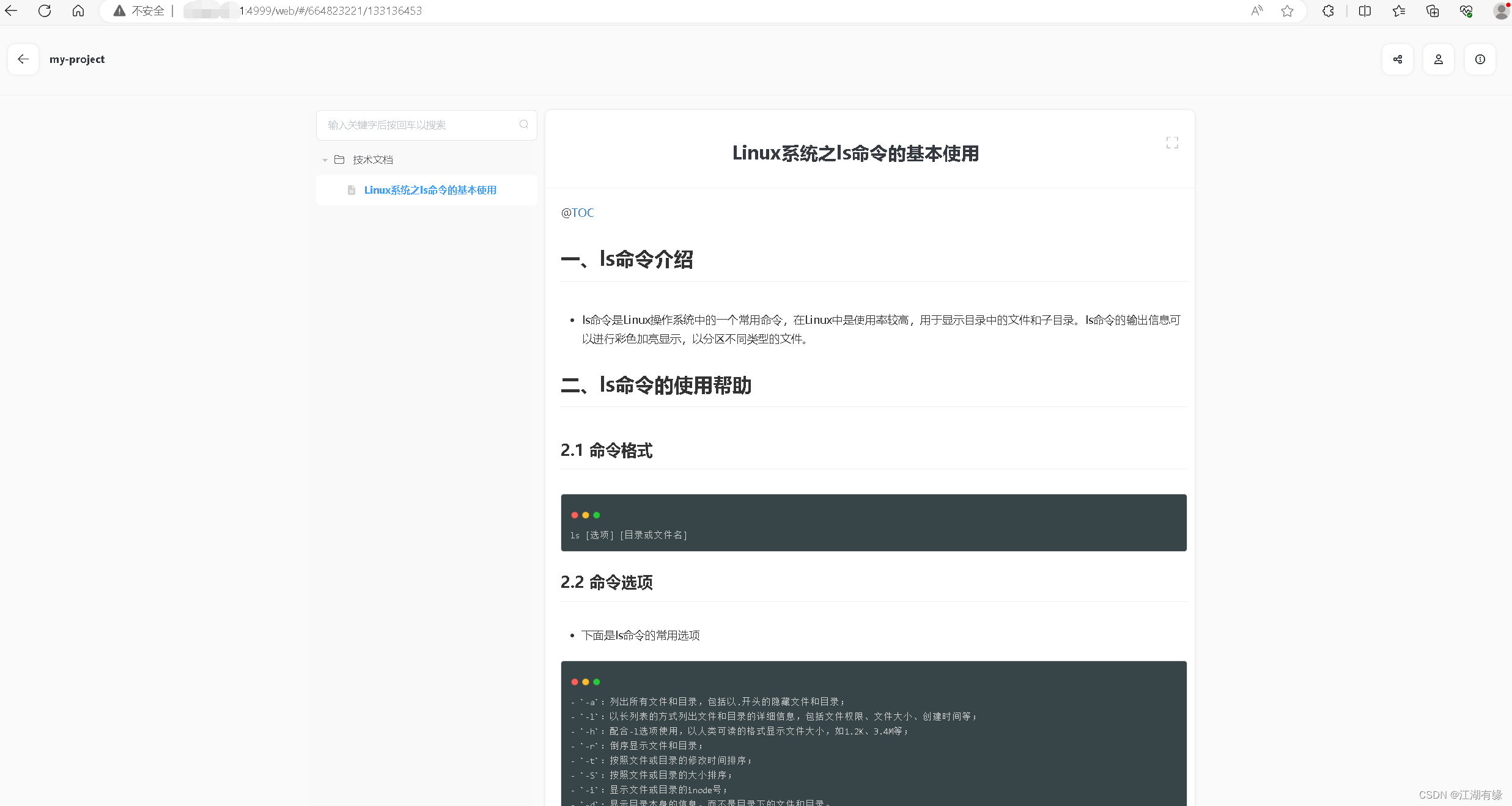Click subheading 2.2 命令选项
Viewport: 1512px width, 806px height.
pos(607,582)
